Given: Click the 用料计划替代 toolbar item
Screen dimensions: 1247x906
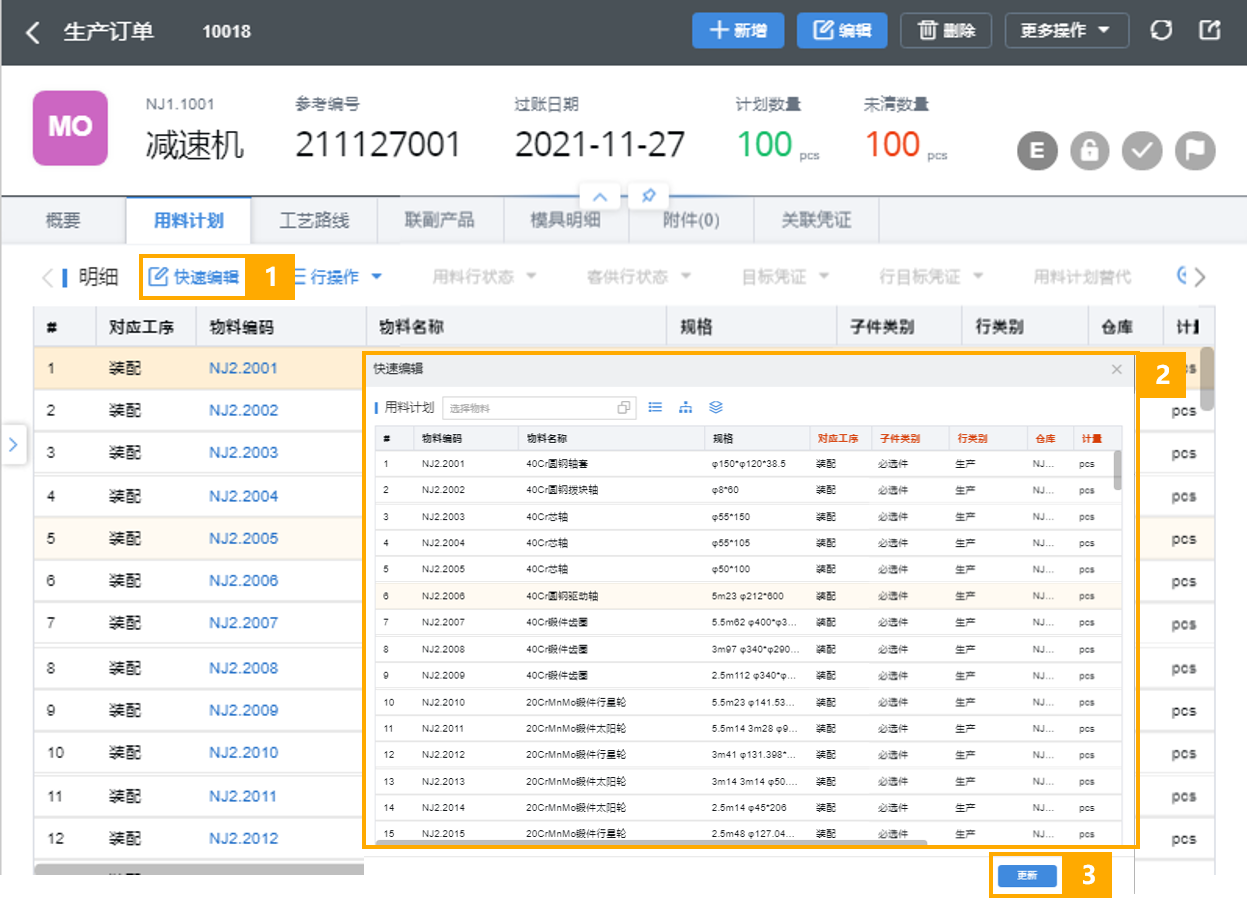Looking at the screenshot, I should pyautogui.click(x=1082, y=277).
